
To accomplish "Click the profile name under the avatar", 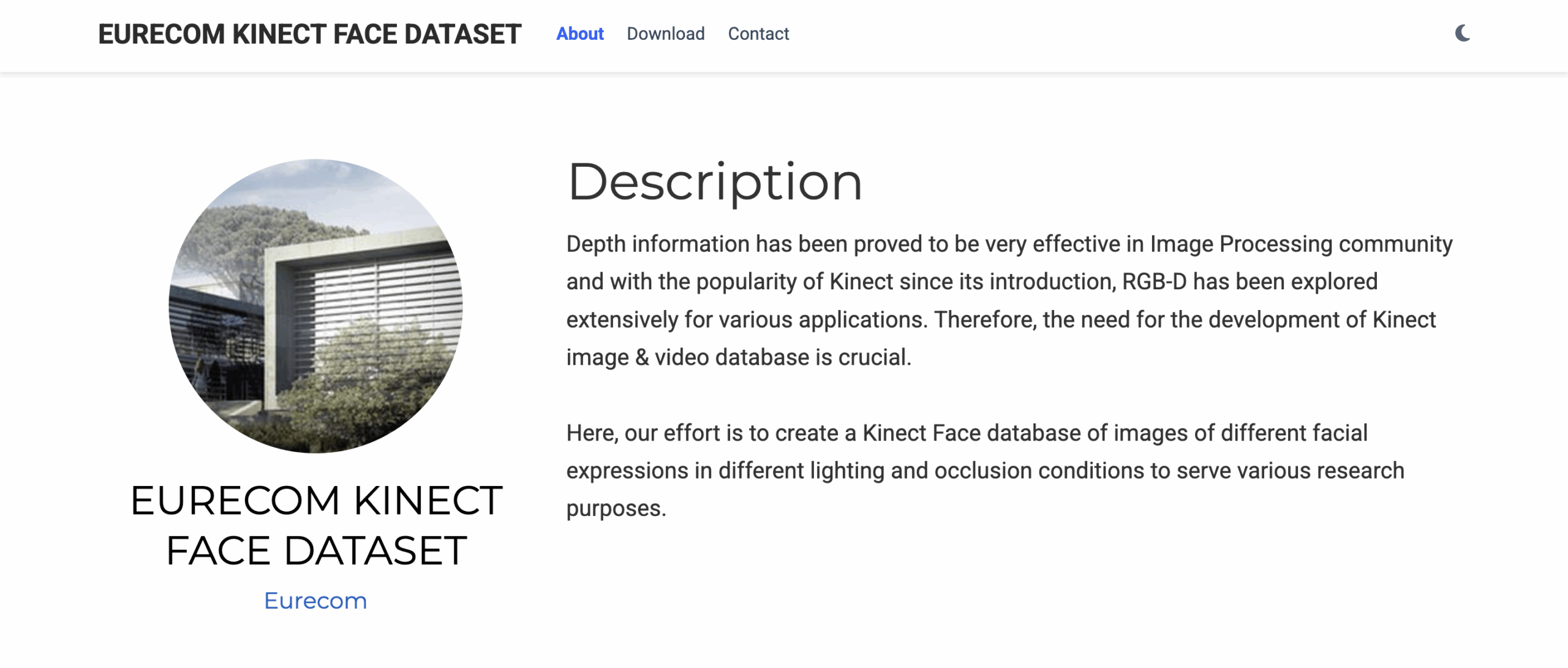I will coord(316,526).
